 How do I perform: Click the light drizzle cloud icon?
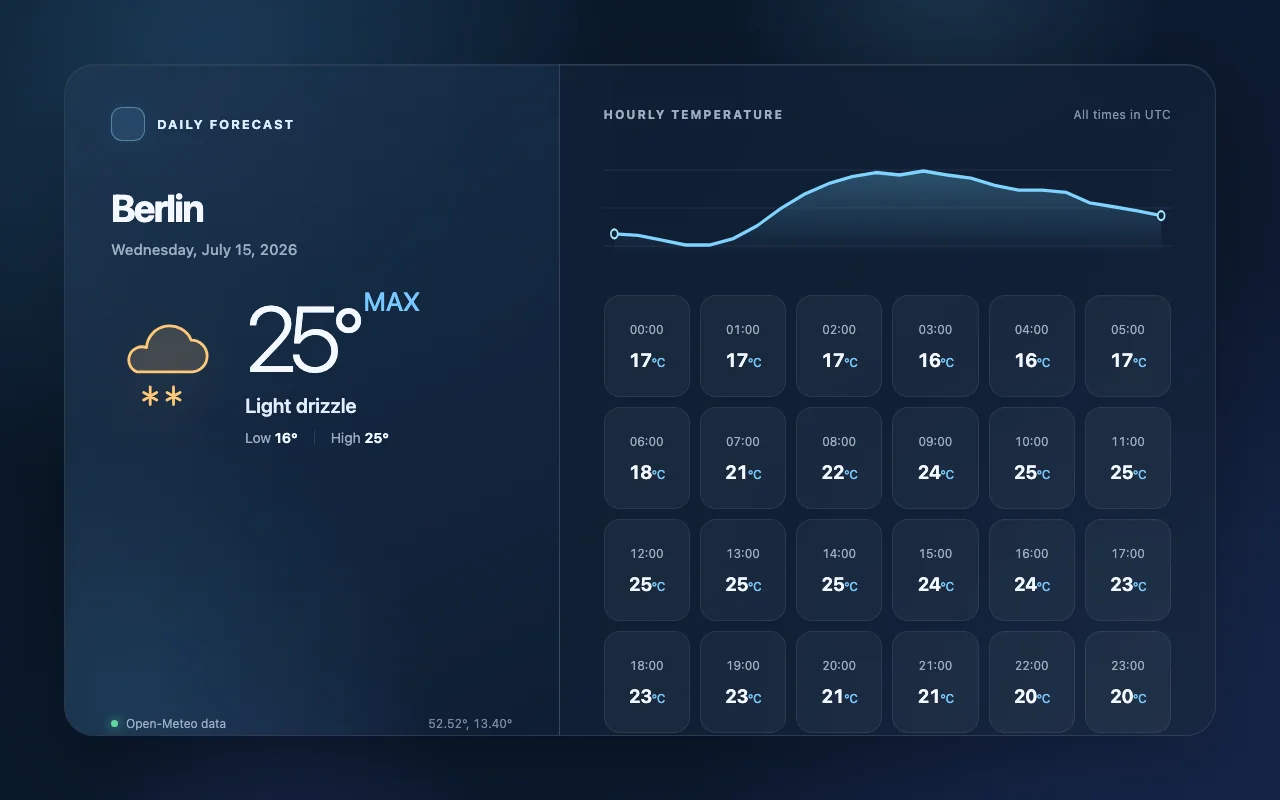point(167,365)
